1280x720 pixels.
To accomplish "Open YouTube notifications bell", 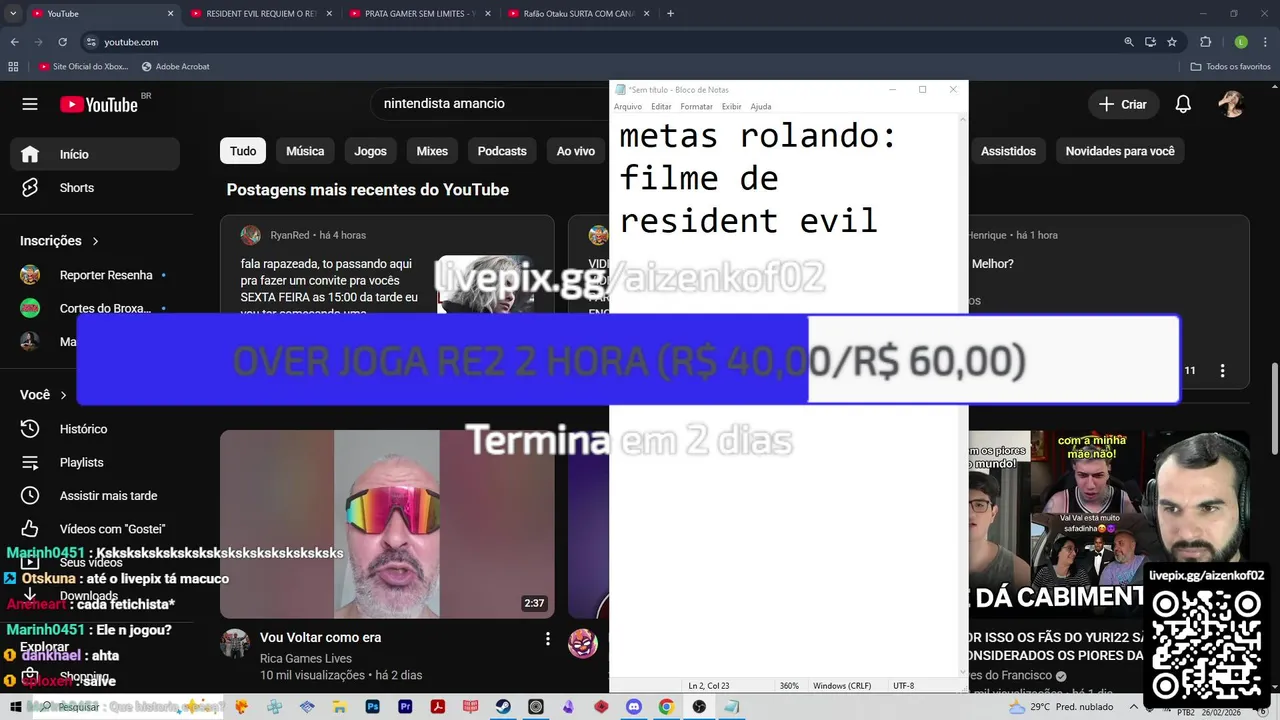I will 1183,104.
